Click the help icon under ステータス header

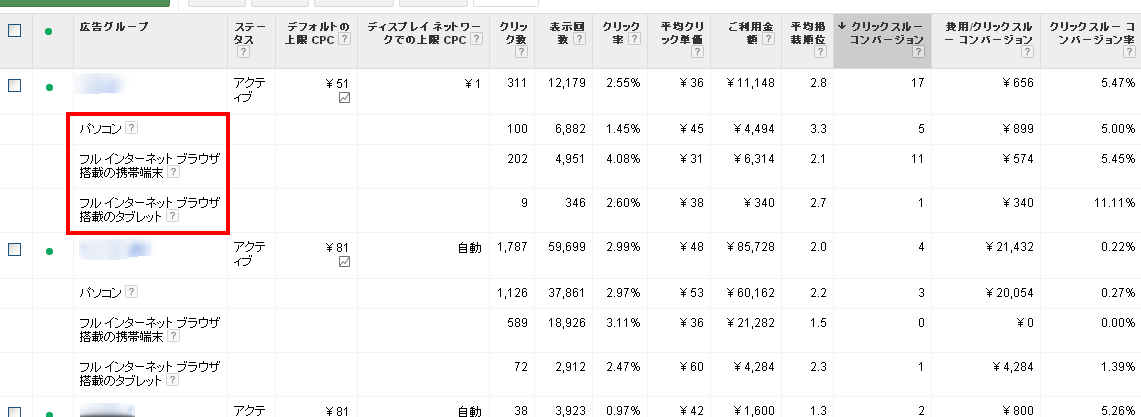(242, 52)
